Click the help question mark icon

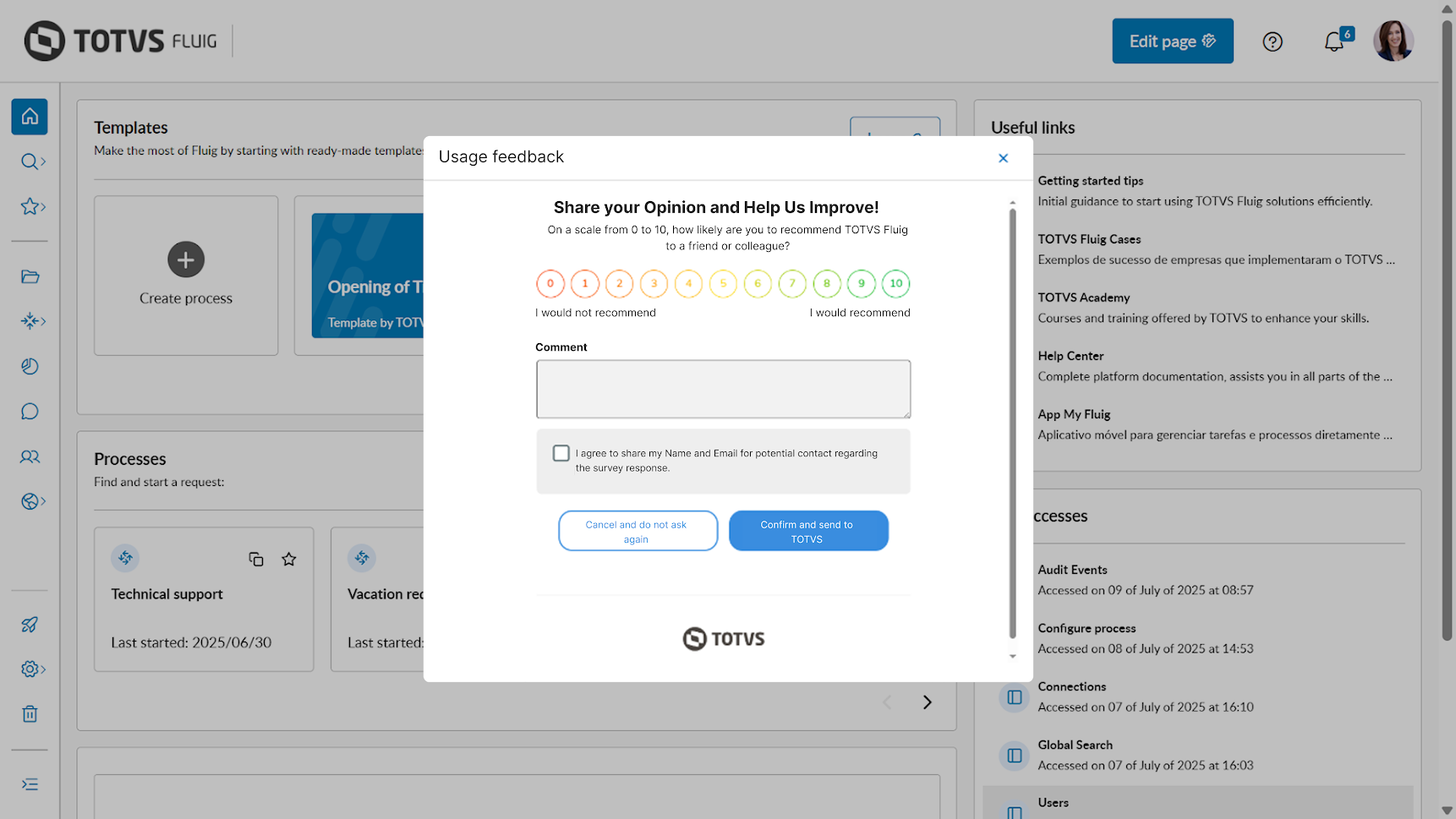(1273, 41)
